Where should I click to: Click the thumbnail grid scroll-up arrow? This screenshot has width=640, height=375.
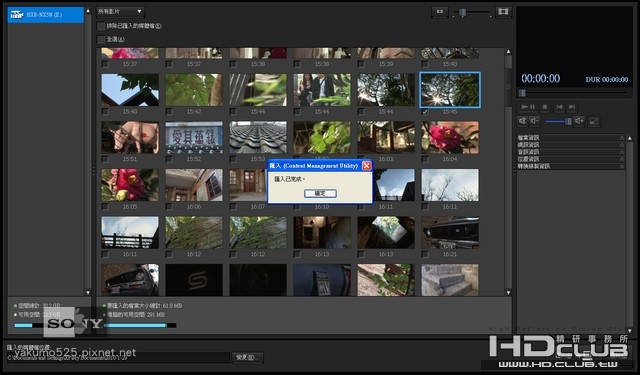[x=508, y=52]
